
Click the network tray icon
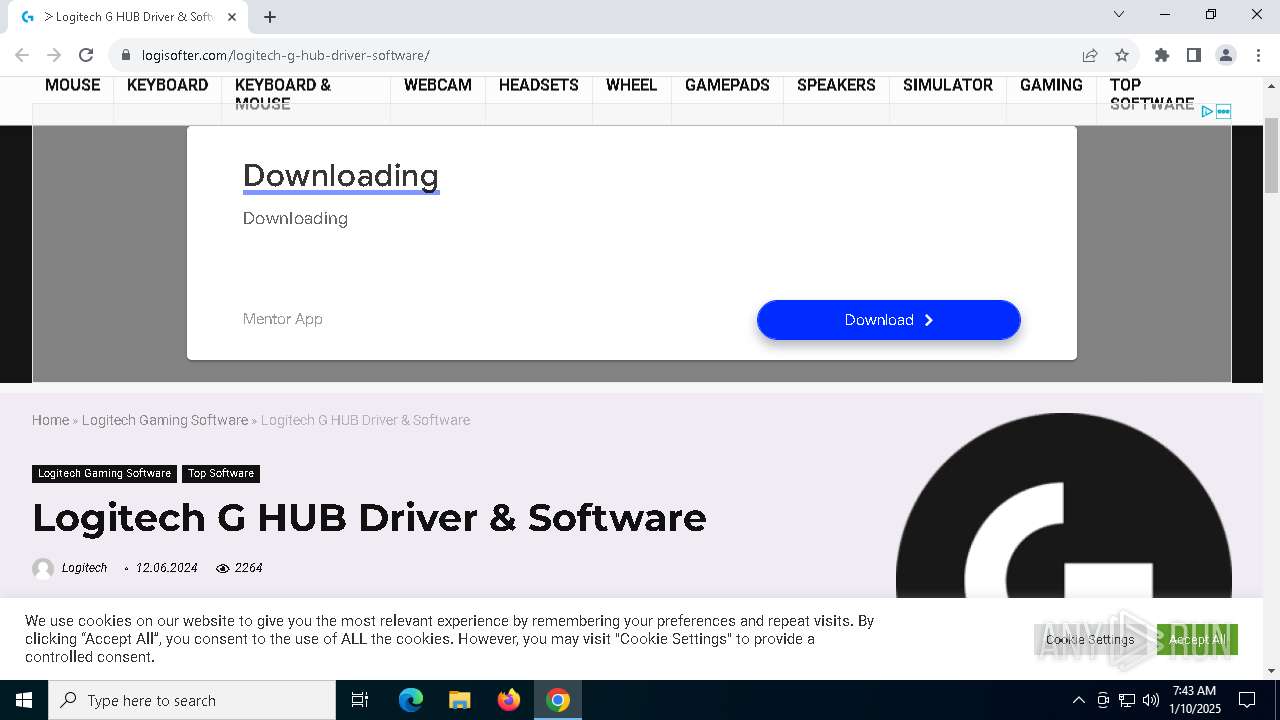pos(1127,700)
